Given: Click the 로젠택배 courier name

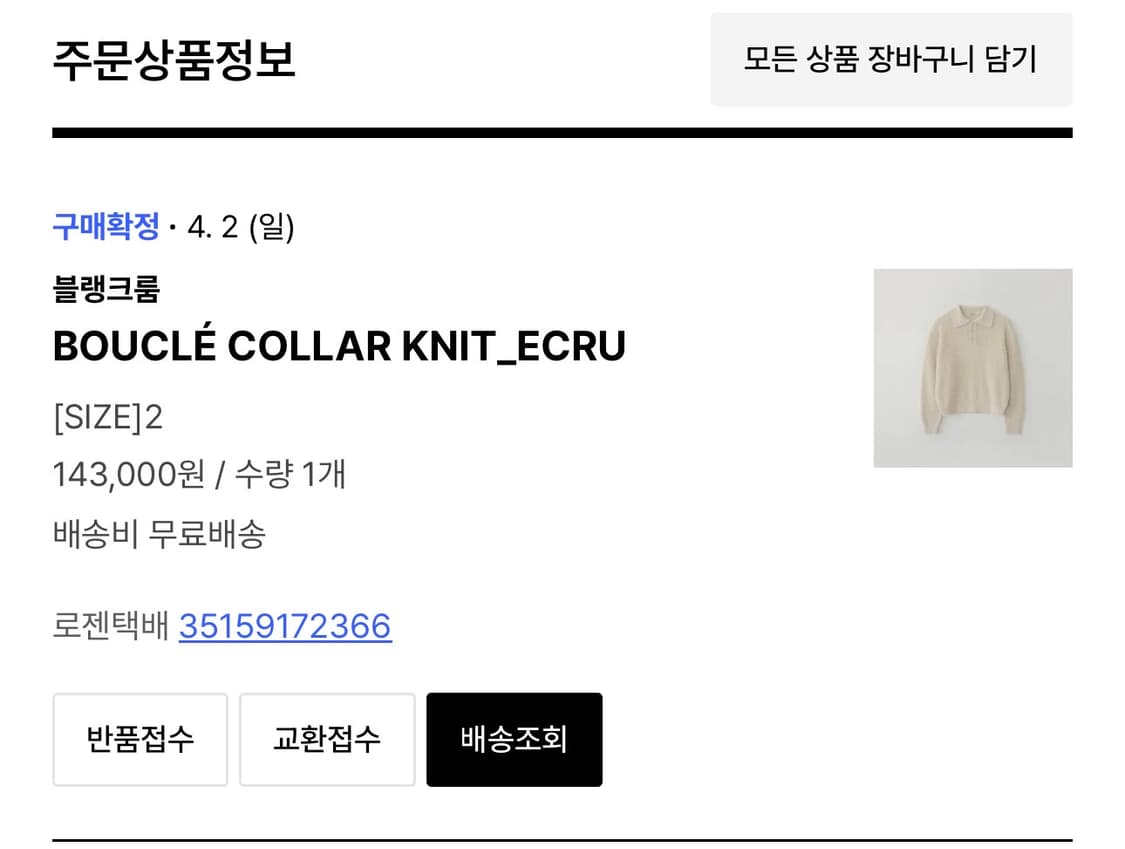Looking at the screenshot, I should 108,627.
